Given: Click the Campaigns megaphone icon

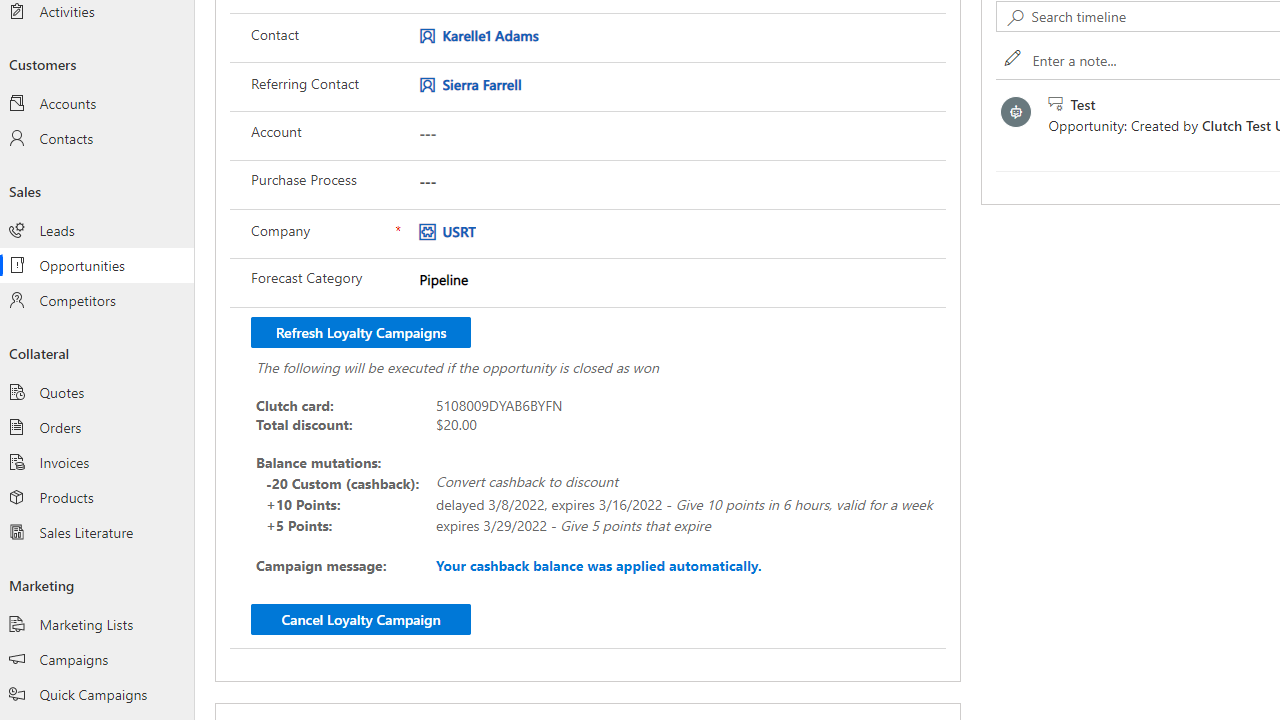Looking at the screenshot, I should [x=17, y=660].
